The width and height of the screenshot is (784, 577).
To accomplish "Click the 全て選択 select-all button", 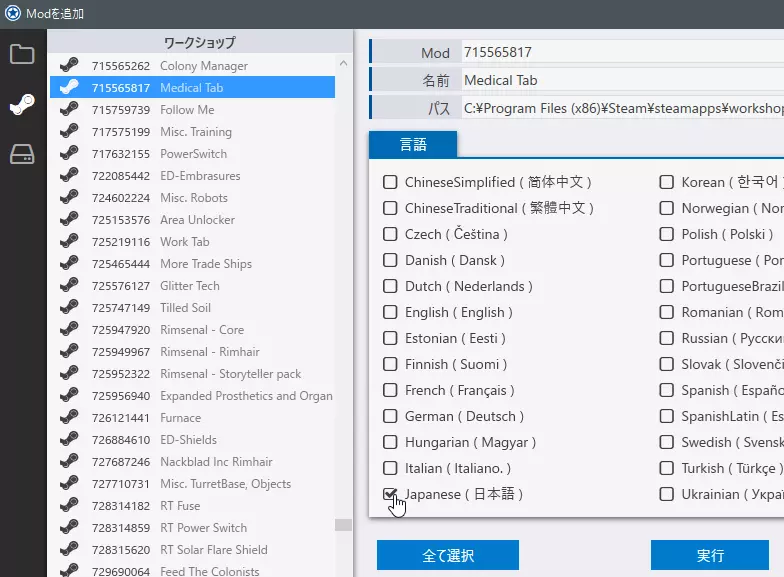I will point(448,555).
